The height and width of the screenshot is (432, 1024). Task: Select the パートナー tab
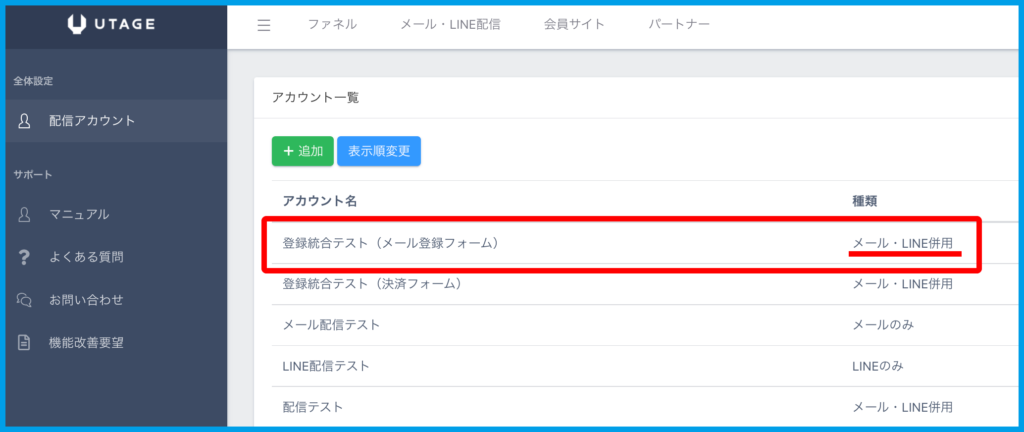[679, 25]
